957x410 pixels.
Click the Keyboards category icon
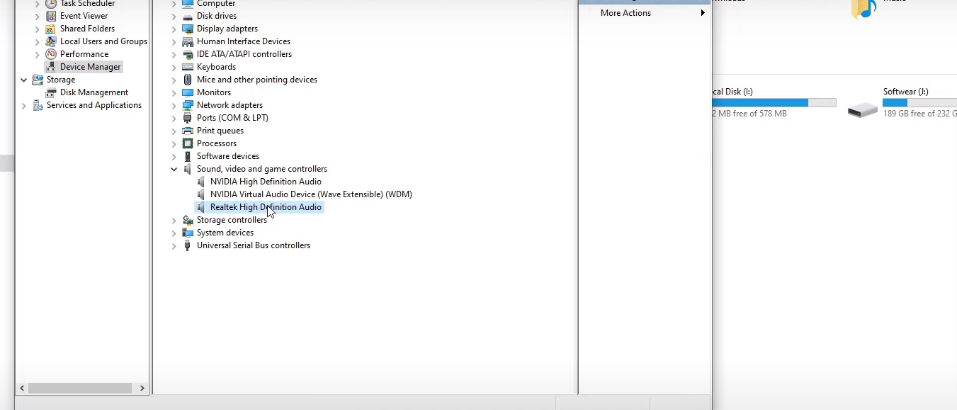(x=188, y=67)
